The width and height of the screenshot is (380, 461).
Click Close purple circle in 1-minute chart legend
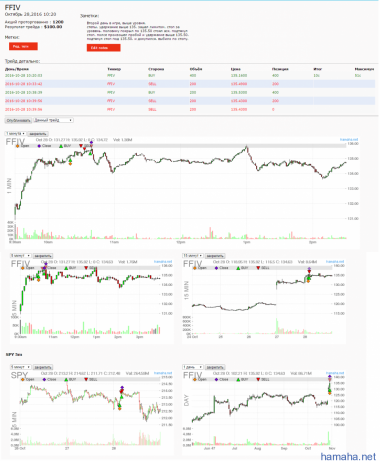tap(39, 146)
